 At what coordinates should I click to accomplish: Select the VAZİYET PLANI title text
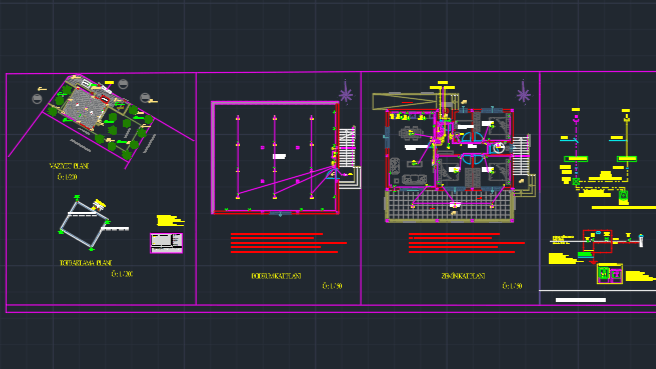(69, 166)
